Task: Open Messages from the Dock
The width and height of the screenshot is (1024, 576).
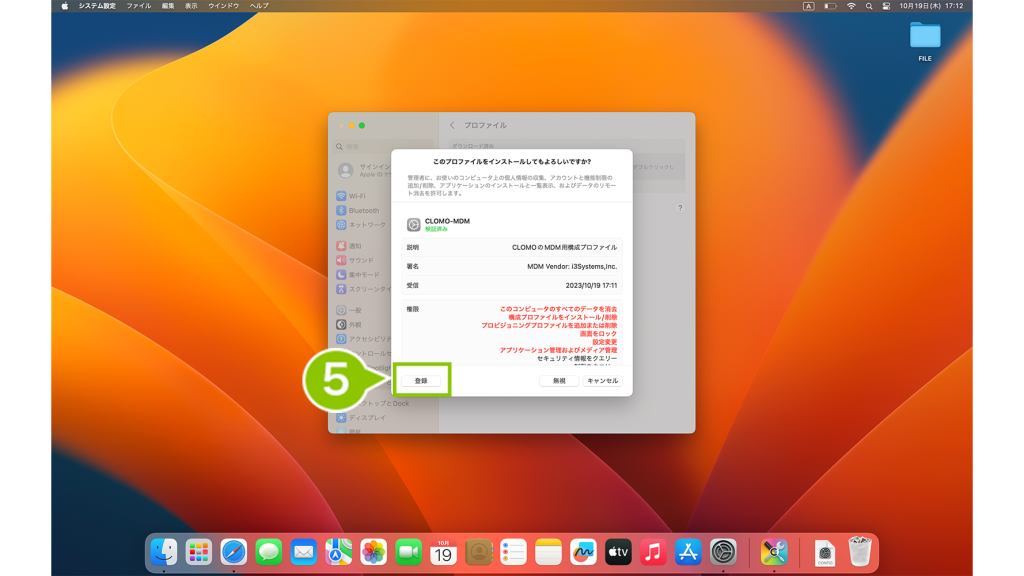Action: 268,552
